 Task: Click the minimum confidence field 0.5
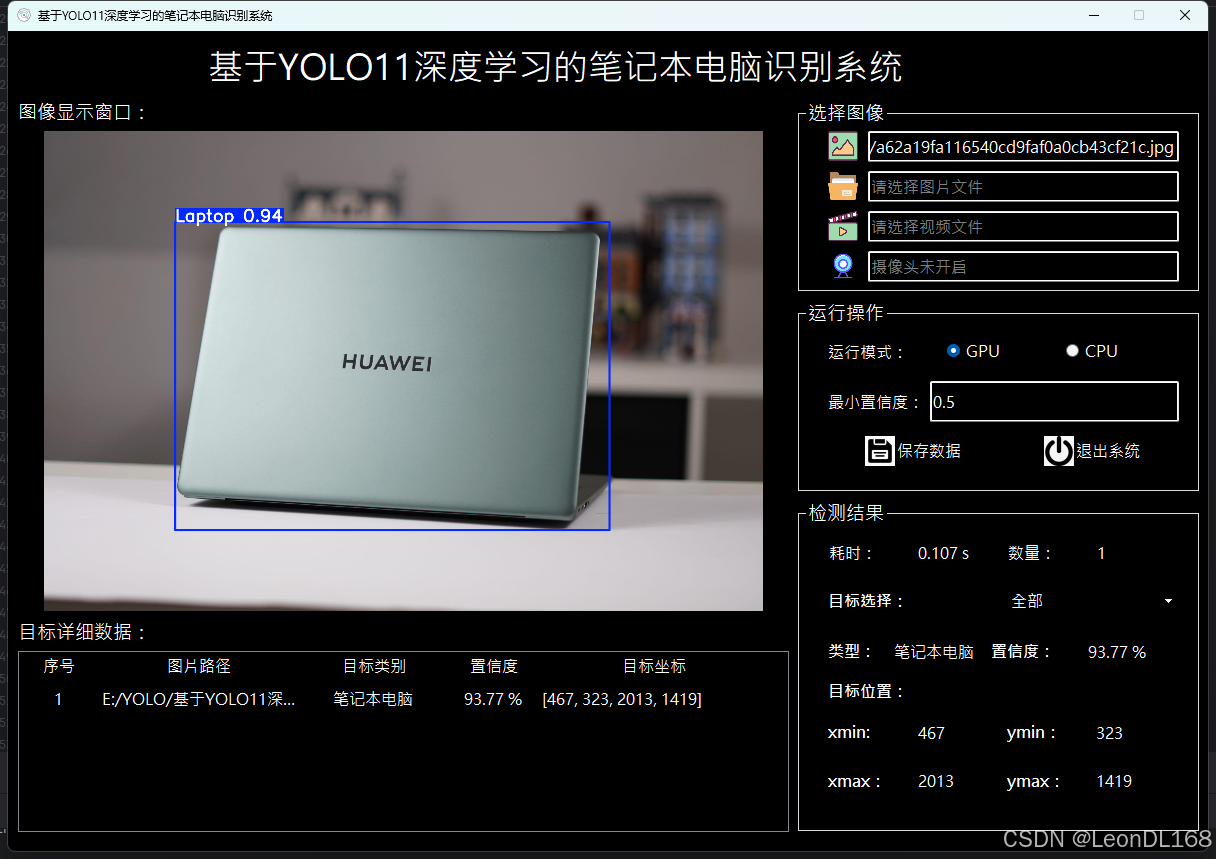[x=1054, y=401]
